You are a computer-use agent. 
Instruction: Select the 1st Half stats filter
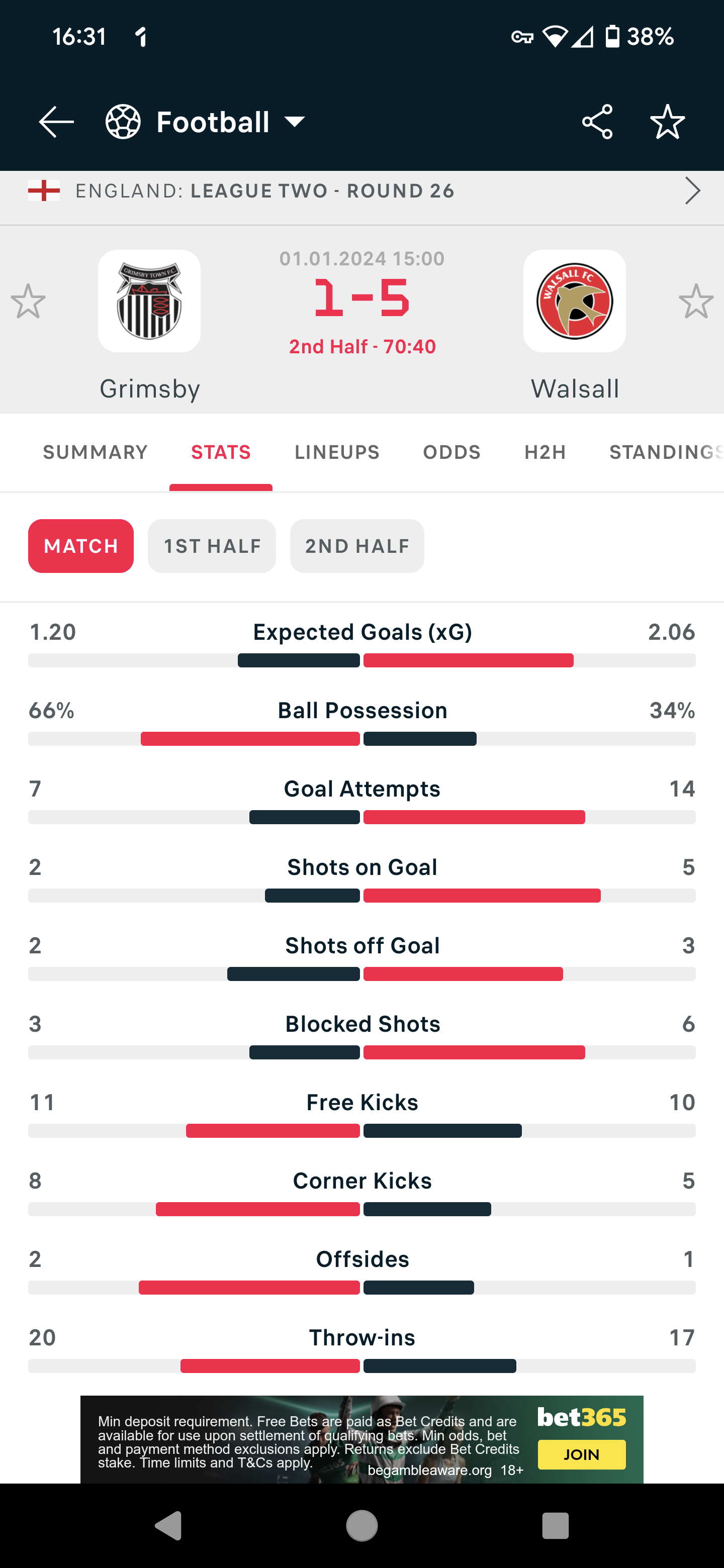point(212,546)
